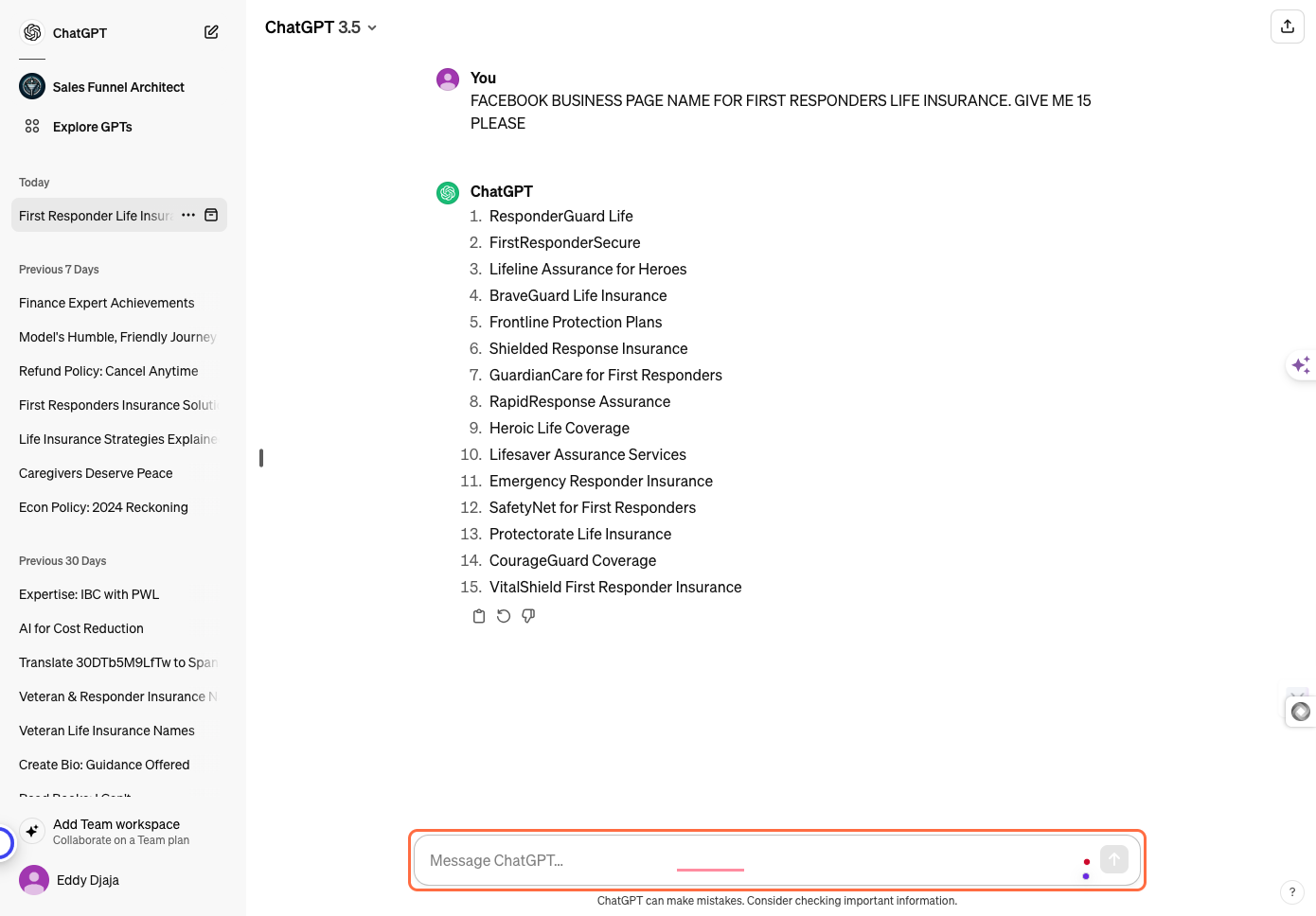
Task: Copy the ChatGPT response with the clipboard icon
Action: point(479,616)
